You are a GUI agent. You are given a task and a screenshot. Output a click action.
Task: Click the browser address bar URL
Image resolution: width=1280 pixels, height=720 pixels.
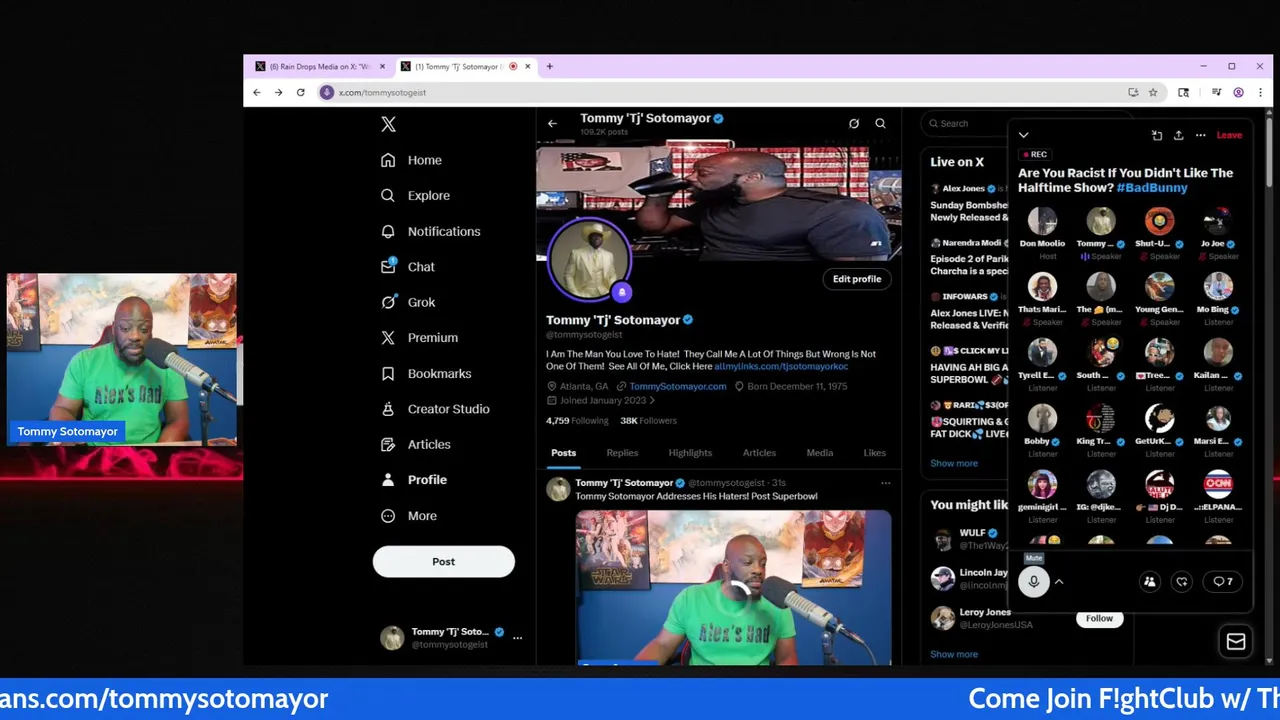coord(382,92)
